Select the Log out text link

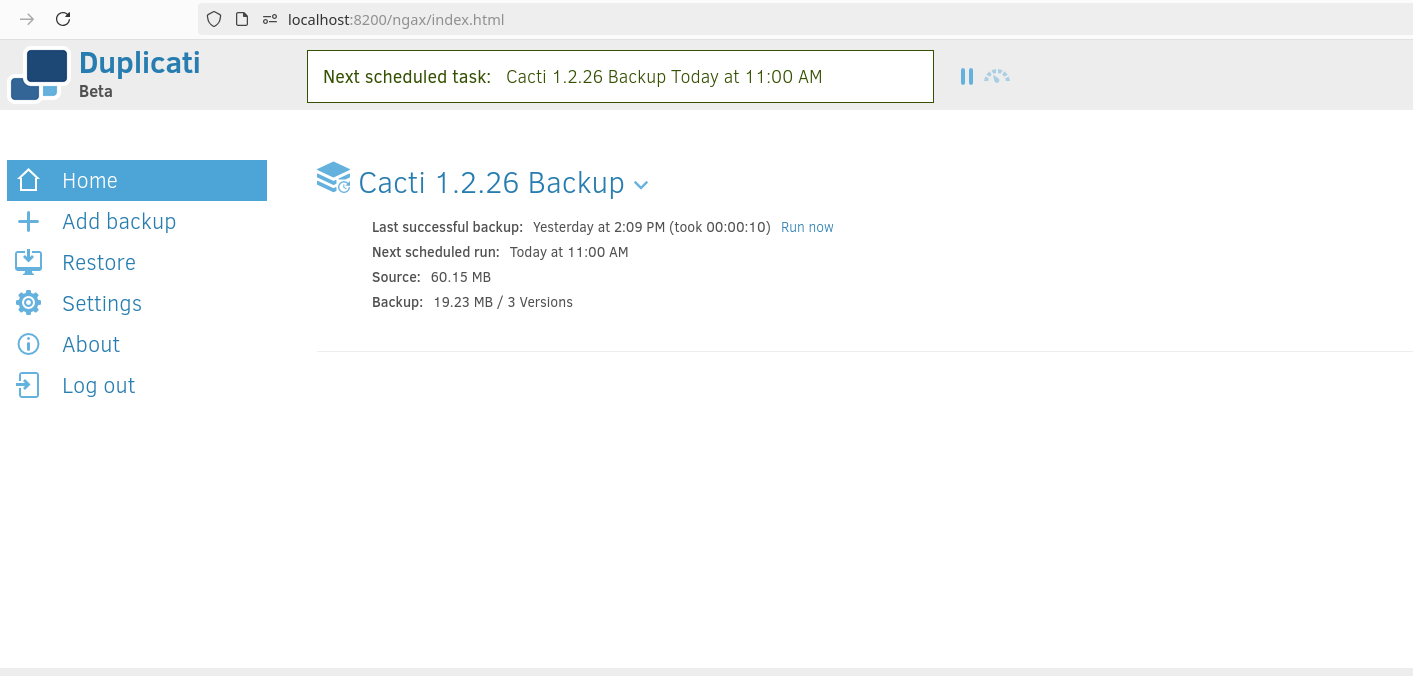tap(98, 386)
